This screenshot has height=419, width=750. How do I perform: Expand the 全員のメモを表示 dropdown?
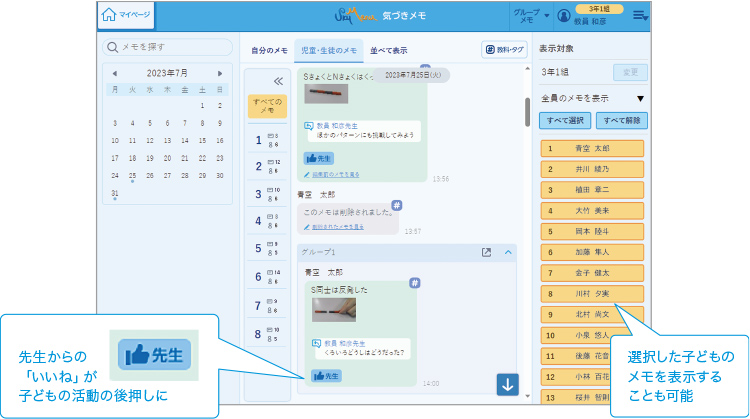click(639, 98)
